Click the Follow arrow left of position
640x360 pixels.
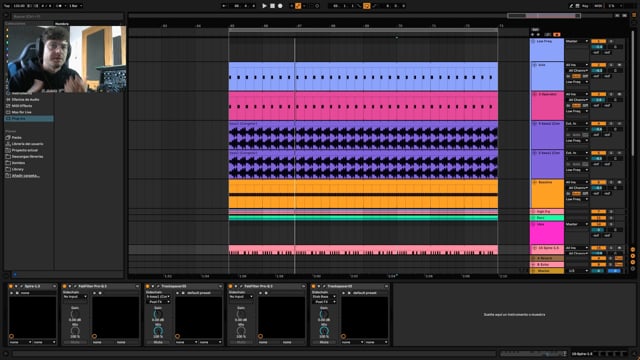tap(224, 6)
